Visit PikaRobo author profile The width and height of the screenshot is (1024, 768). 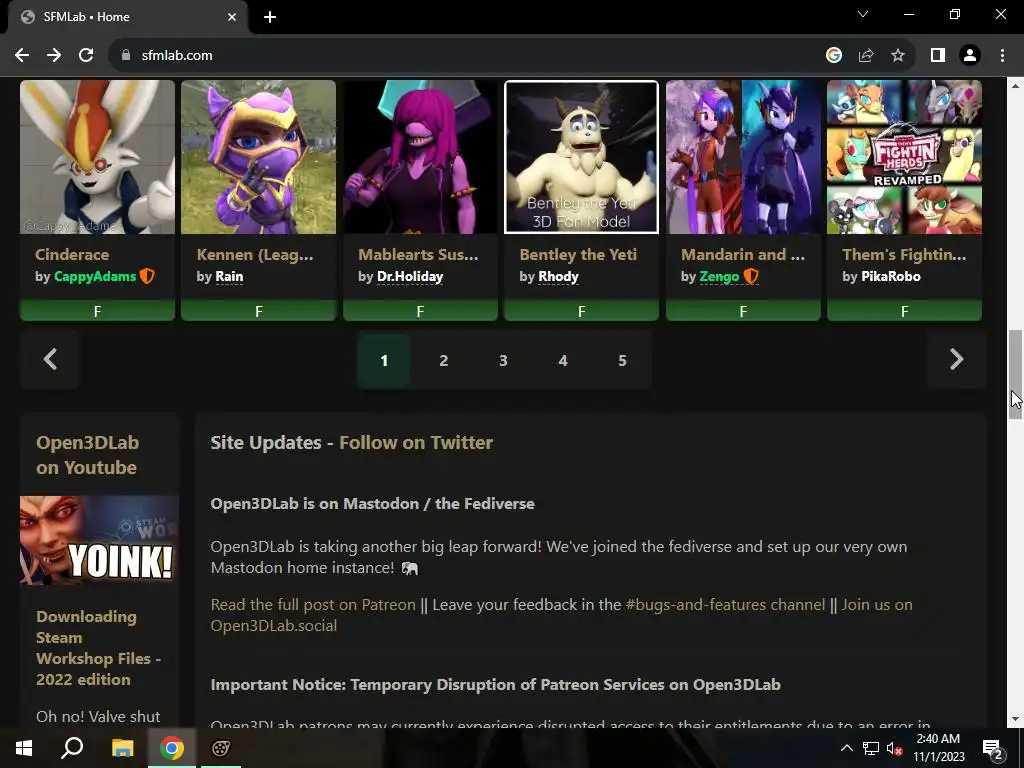[x=891, y=277]
